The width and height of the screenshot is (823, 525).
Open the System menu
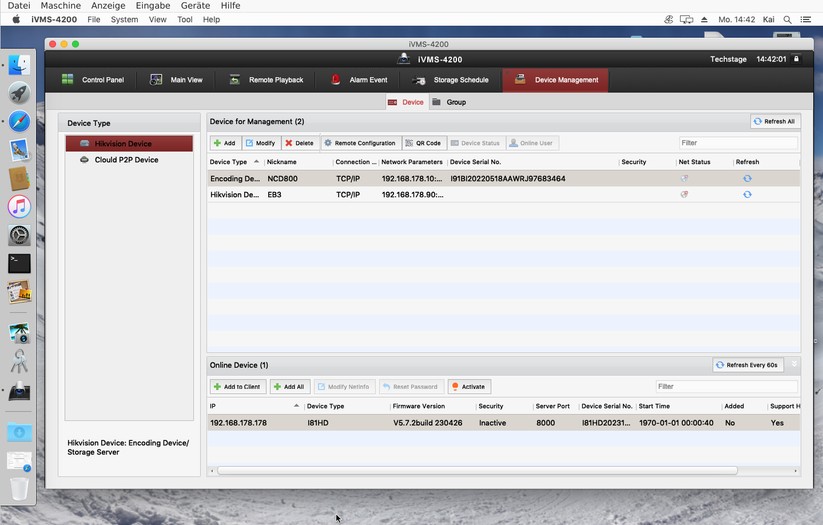click(x=124, y=19)
